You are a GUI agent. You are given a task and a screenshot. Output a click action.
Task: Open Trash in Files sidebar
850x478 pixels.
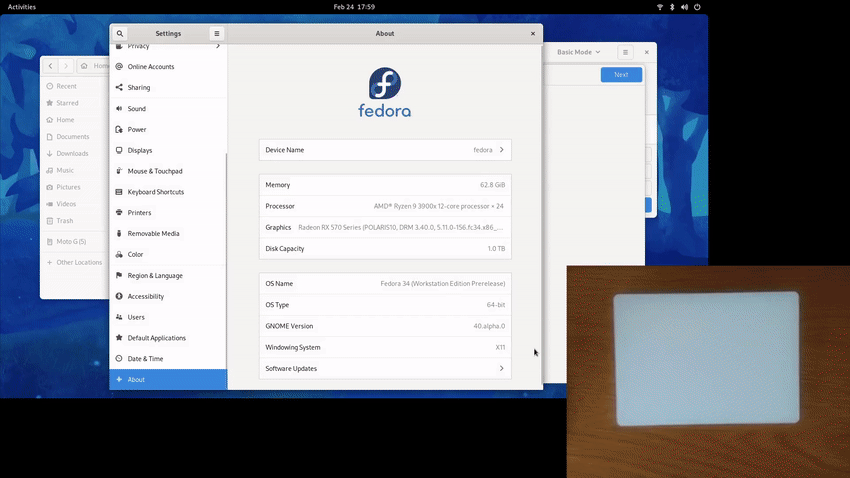point(65,221)
